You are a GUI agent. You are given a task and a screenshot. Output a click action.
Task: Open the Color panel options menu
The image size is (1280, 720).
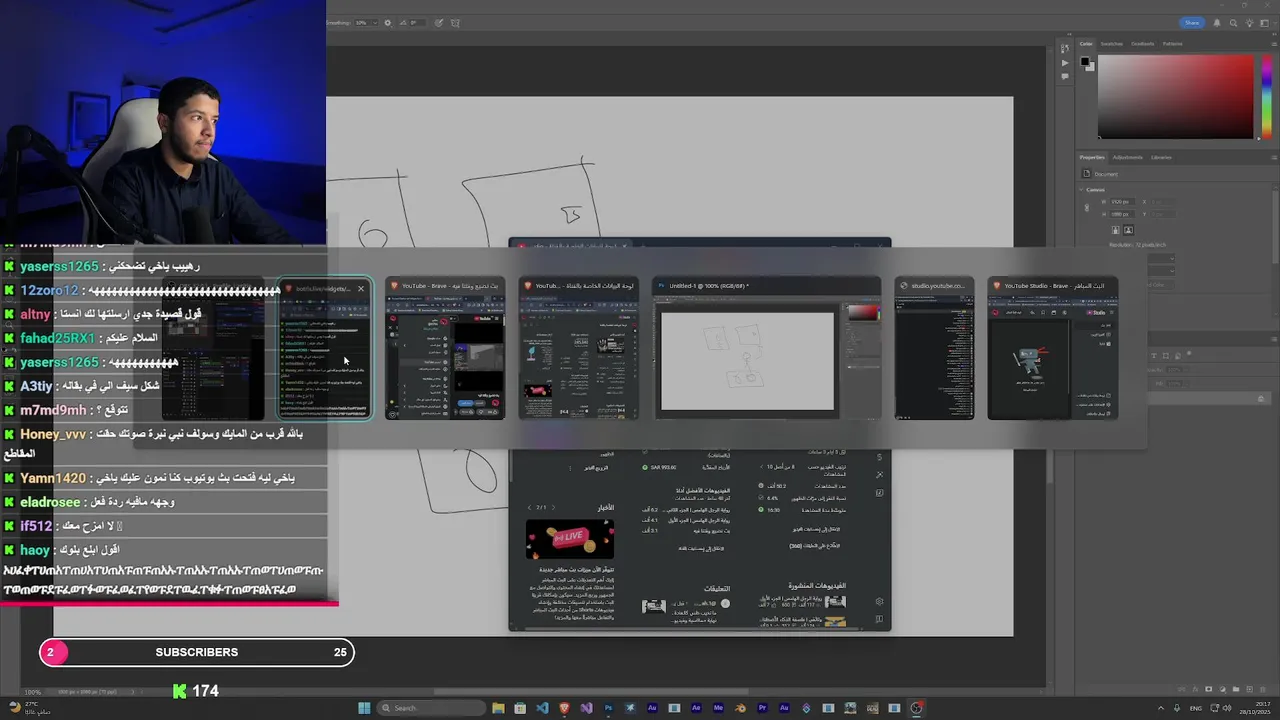[x=1274, y=44]
